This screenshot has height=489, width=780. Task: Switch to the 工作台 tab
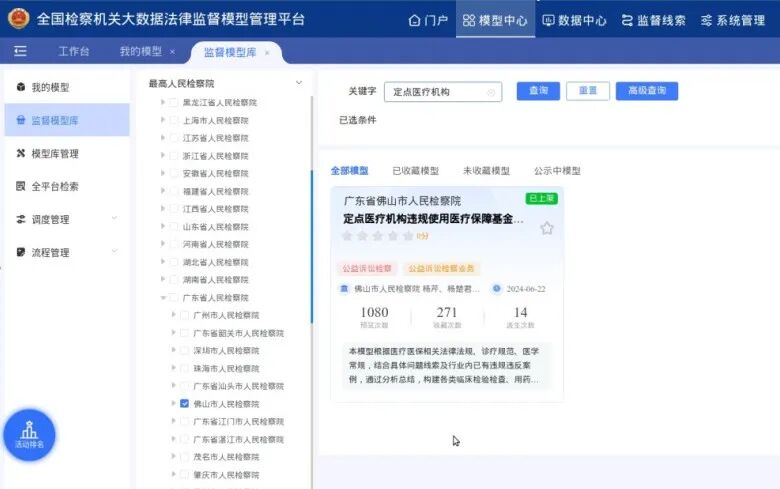point(74,51)
